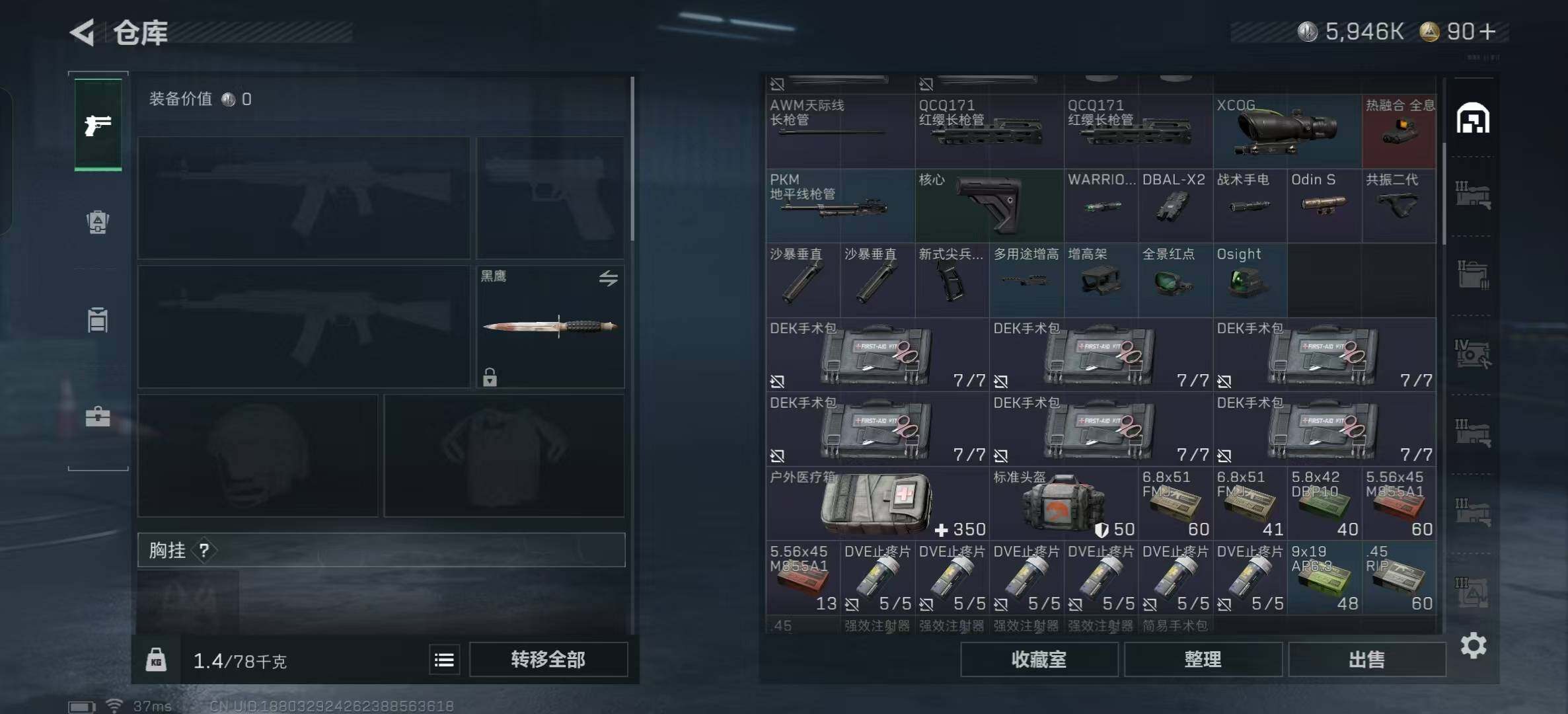Open the item list view icon
The height and width of the screenshot is (714, 1568).
coord(444,659)
